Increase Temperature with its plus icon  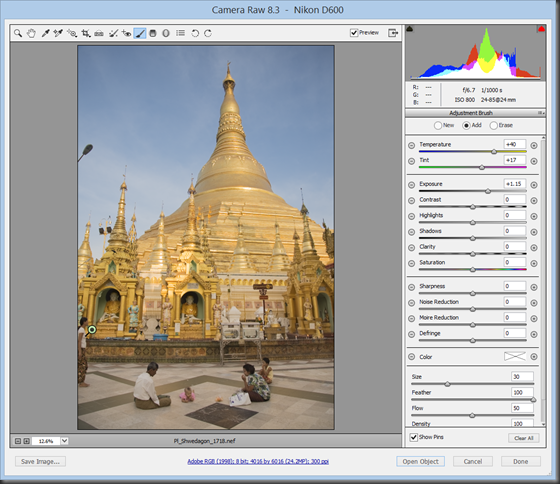[534, 145]
